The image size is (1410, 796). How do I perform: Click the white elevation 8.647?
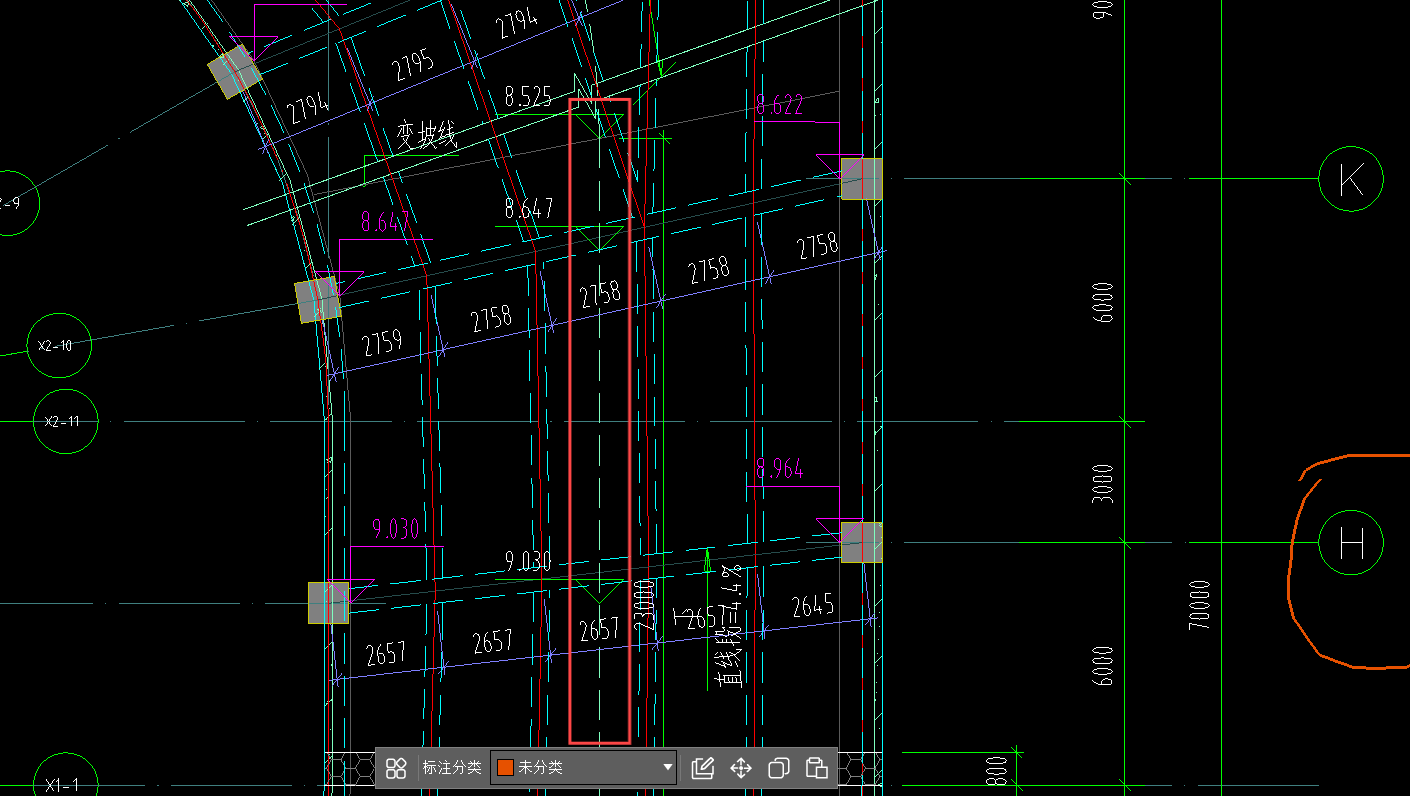pyautogui.click(x=529, y=209)
